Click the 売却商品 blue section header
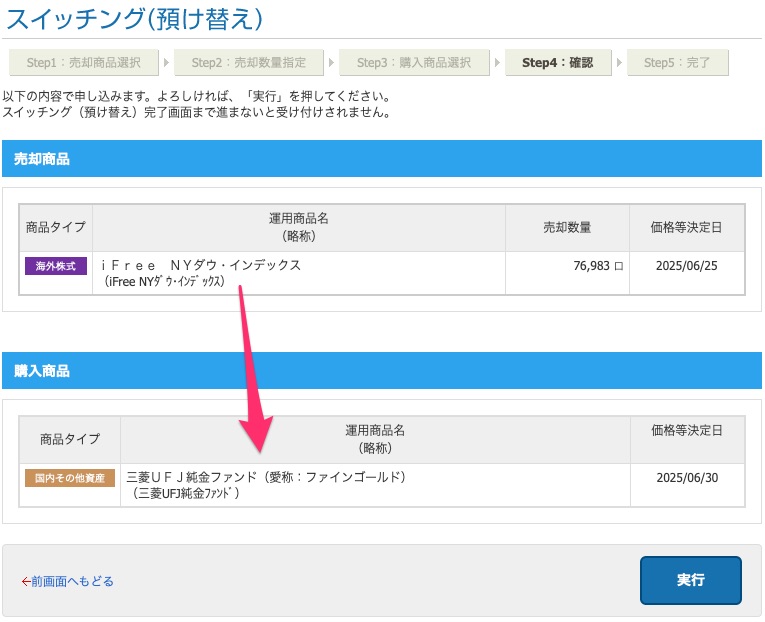The height and width of the screenshot is (622, 765). pyautogui.click(x=382, y=159)
